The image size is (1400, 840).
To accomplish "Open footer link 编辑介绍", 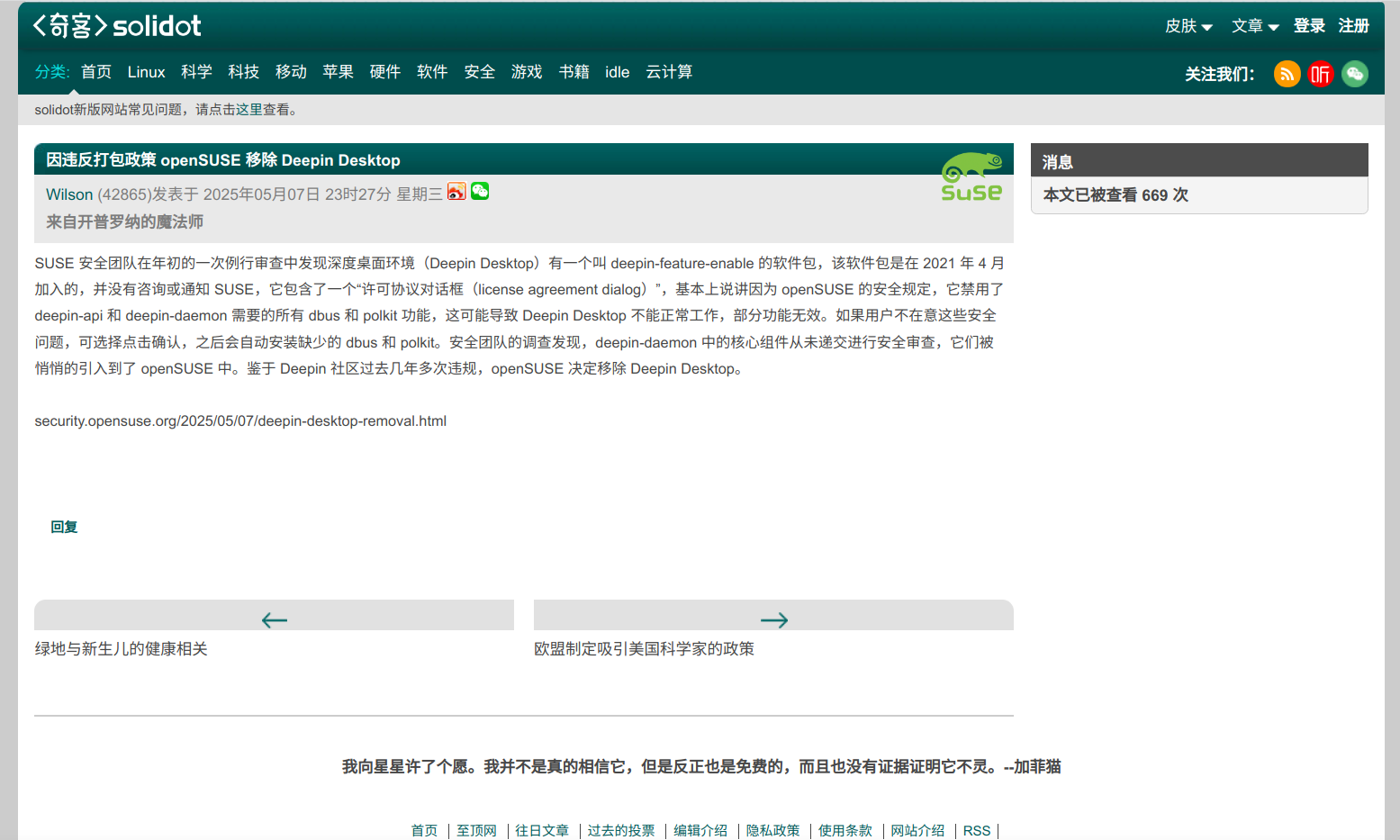I will click(700, 830).
